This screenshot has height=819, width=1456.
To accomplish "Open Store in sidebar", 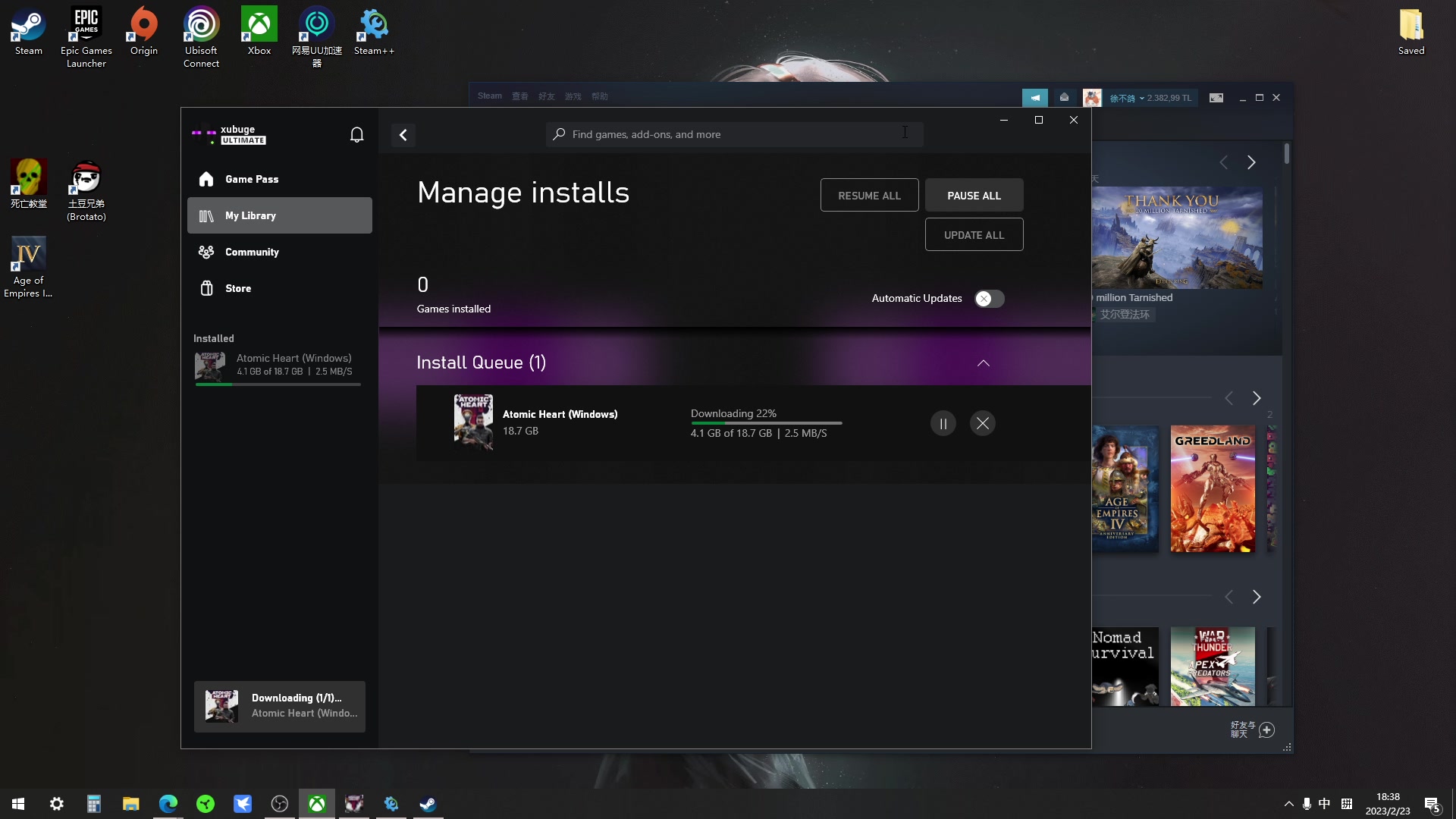I will 279,288.
